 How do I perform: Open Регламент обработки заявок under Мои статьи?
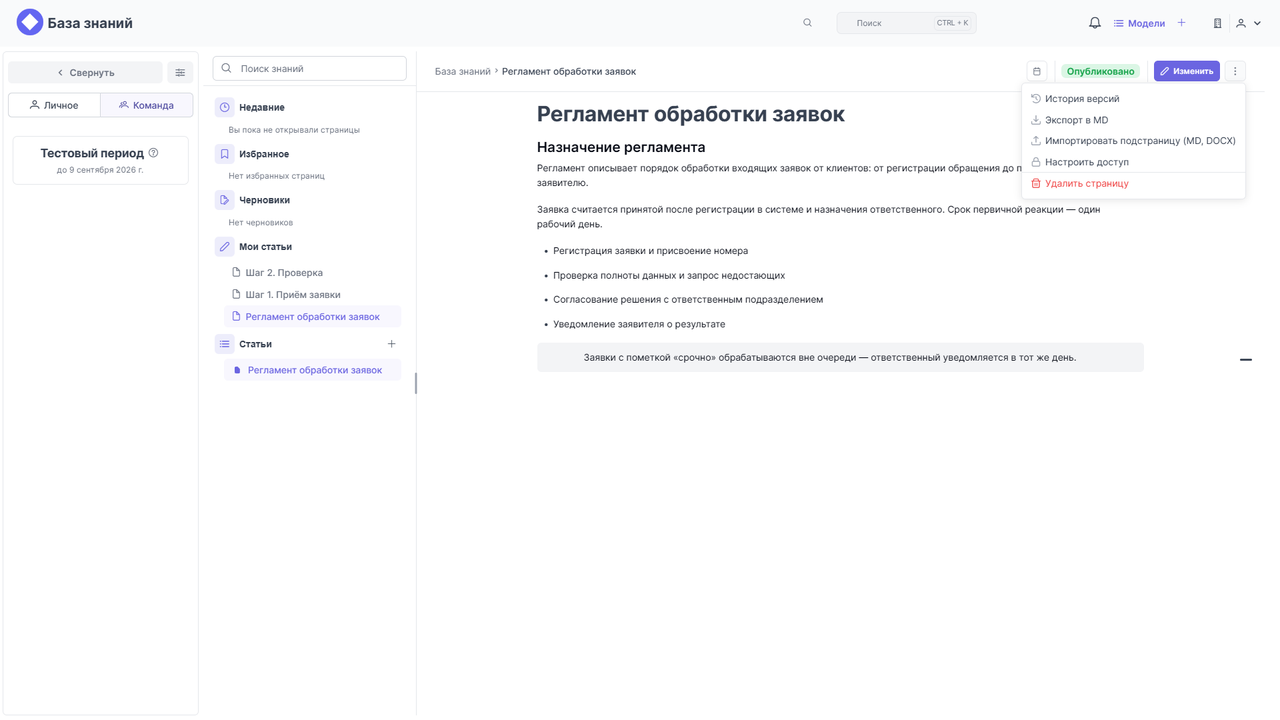coord(312,316)
